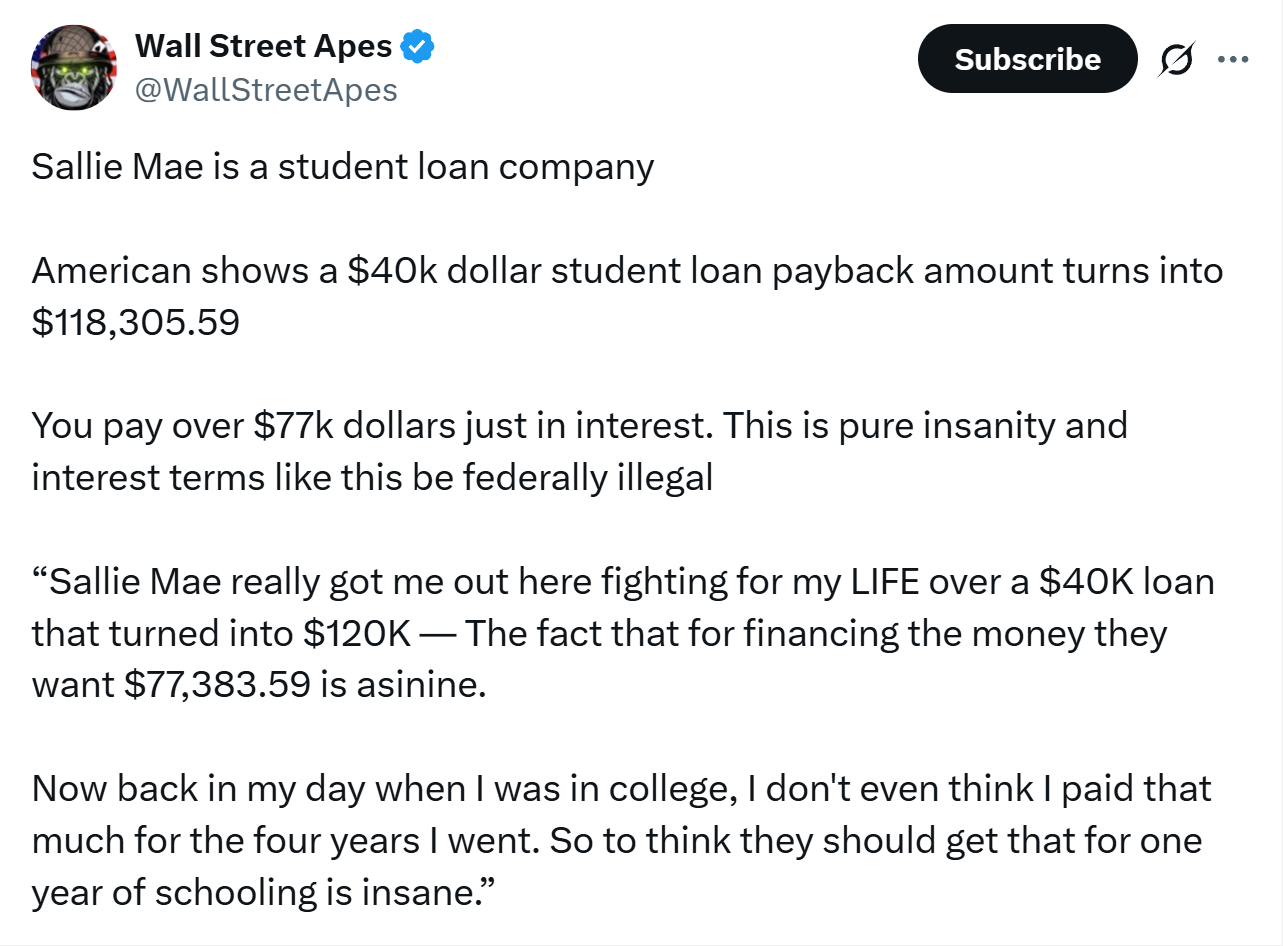
Task: Click the closing words "year of schooling is insane"
Action: [x=257, y=893]
